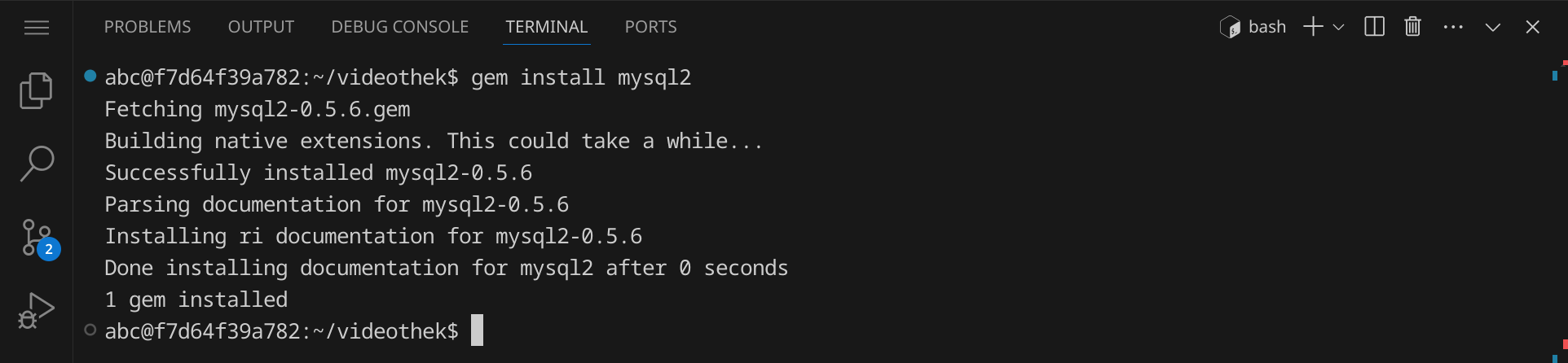Open the terminal panel more actions menu
The width and height of the screenshot is (1568, 363).
[x=1452, y=27]
